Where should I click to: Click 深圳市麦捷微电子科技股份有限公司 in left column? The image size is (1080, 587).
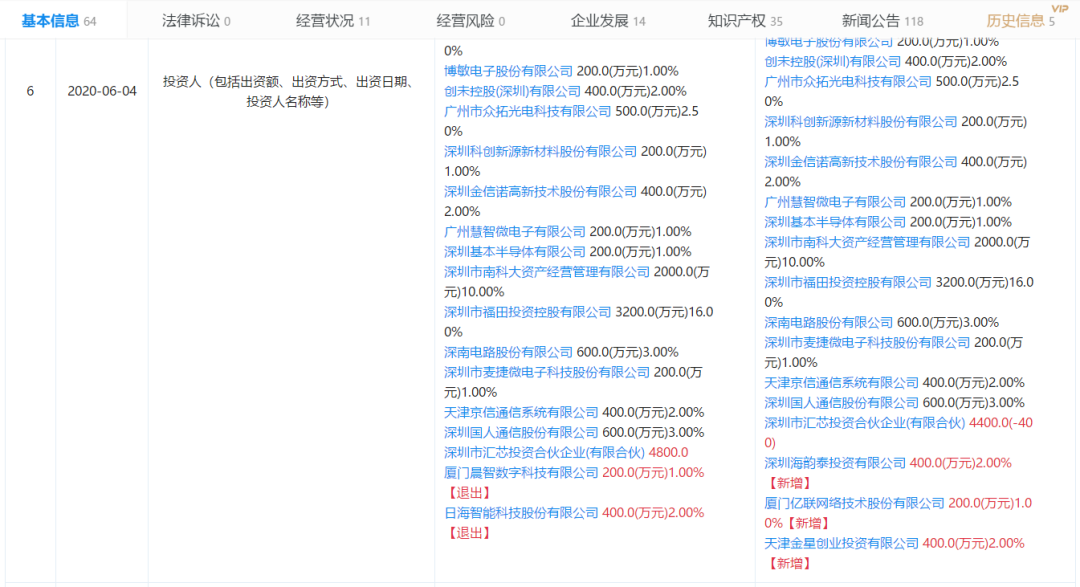pos(547,372)
